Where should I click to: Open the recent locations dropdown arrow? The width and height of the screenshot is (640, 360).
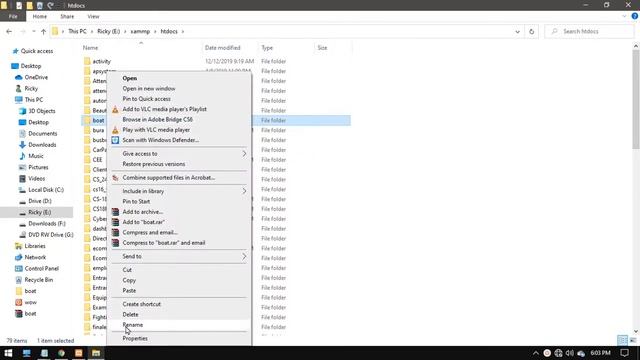tap(34, 31)
